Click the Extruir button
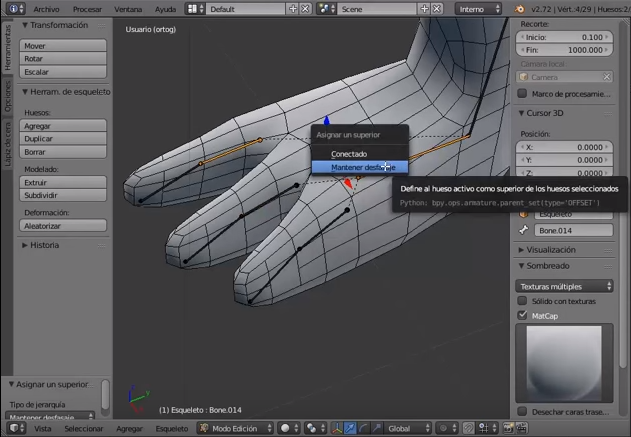 63,182
